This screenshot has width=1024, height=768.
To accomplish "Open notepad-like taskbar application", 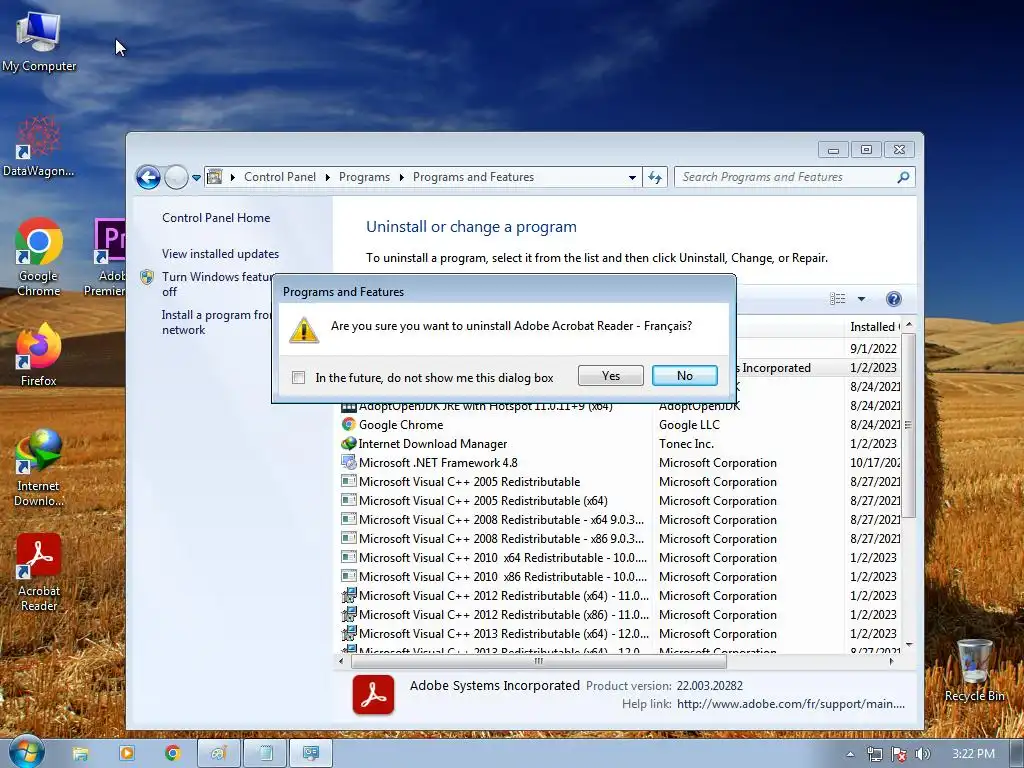I will tap(265, 754).
